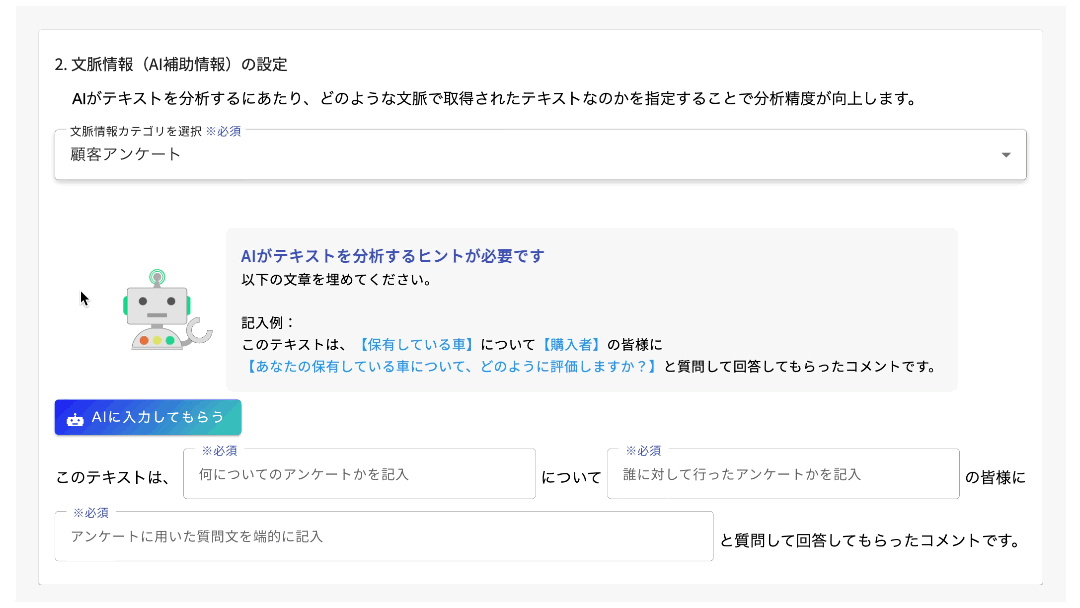Image resolution: width=1080 pixels, height=608 pixels.
Task: Click the dropdown chevron next to 顧客アンケート
Action: coord(1006,155)
